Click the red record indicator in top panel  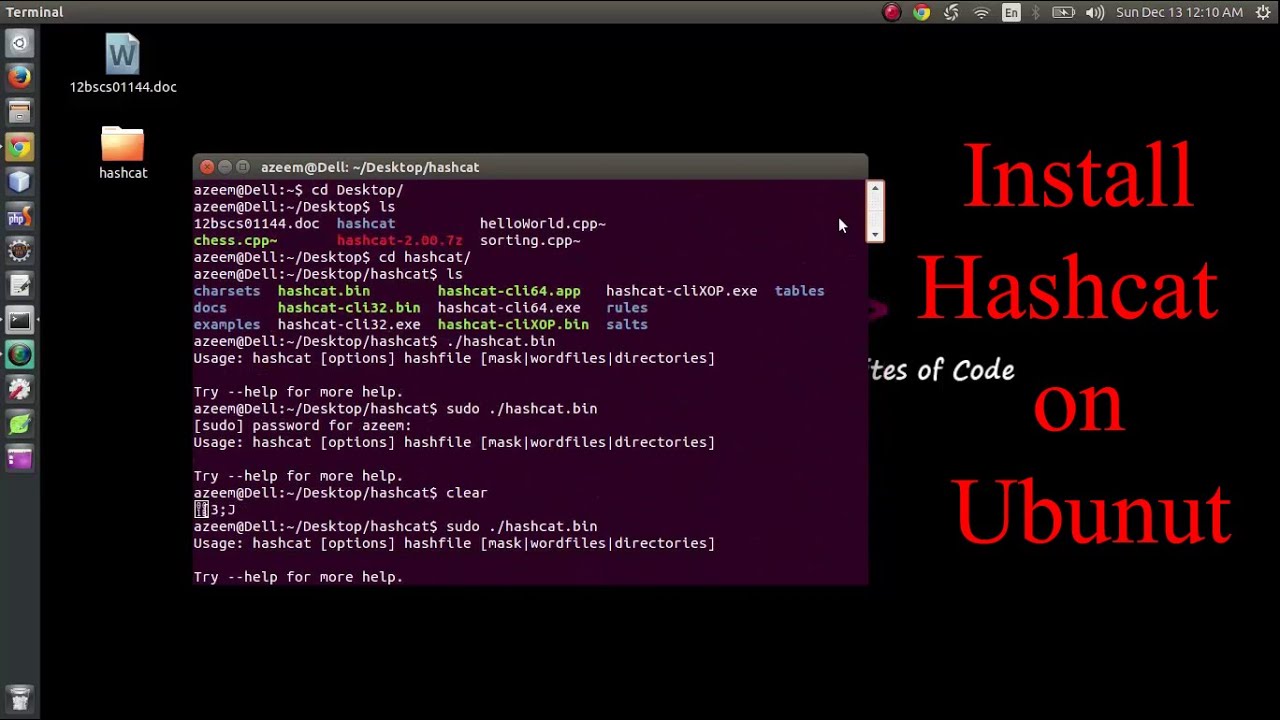(x=891, y=12)
